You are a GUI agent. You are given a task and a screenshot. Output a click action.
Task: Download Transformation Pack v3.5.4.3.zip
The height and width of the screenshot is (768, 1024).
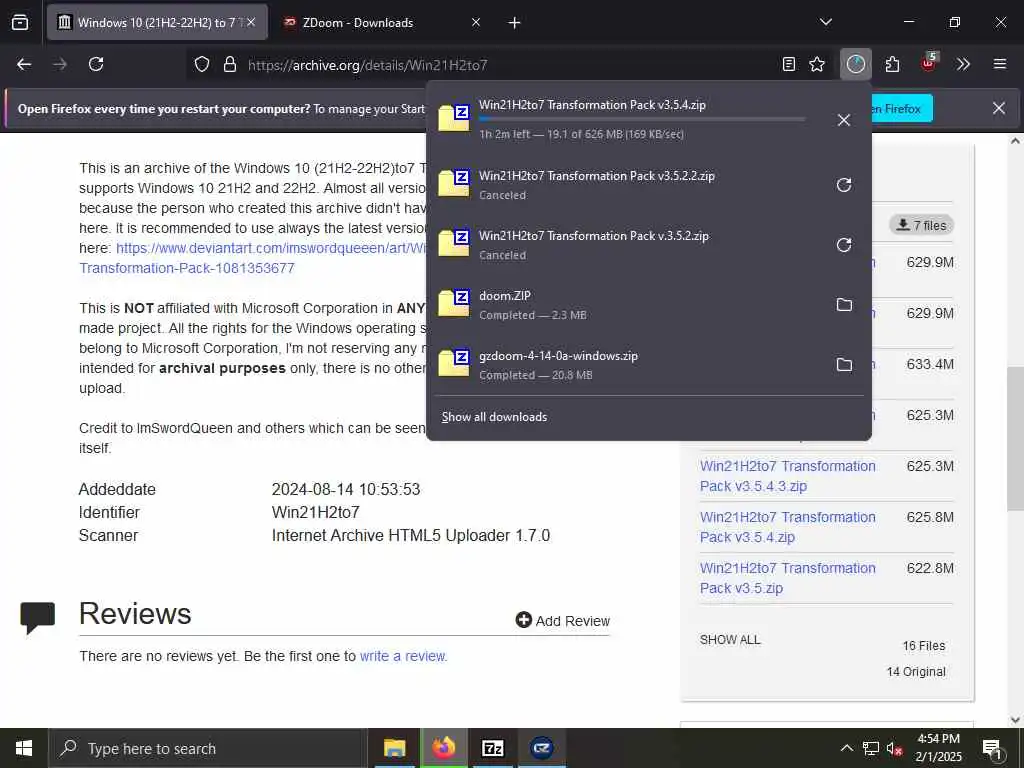pyautogui.click(x=788, y=476)
